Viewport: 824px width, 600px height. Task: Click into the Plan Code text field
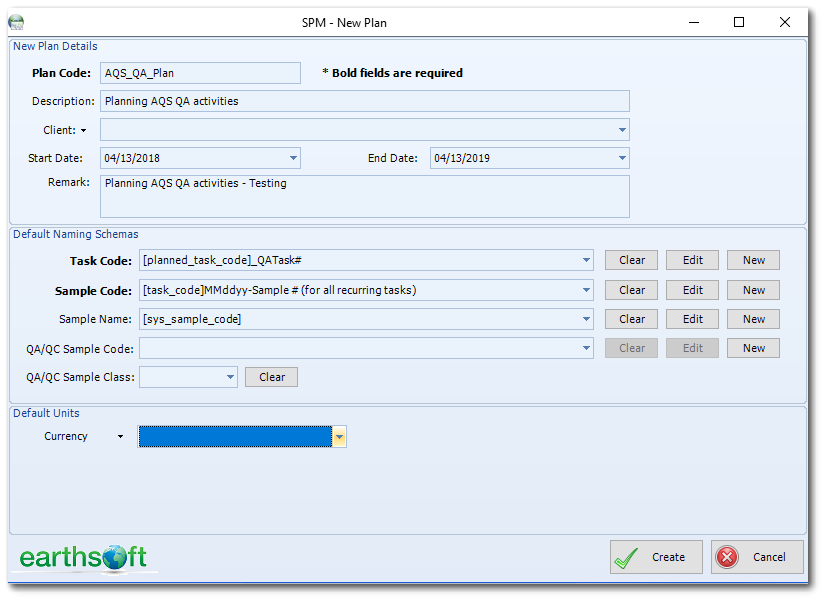tap(200, 73)
